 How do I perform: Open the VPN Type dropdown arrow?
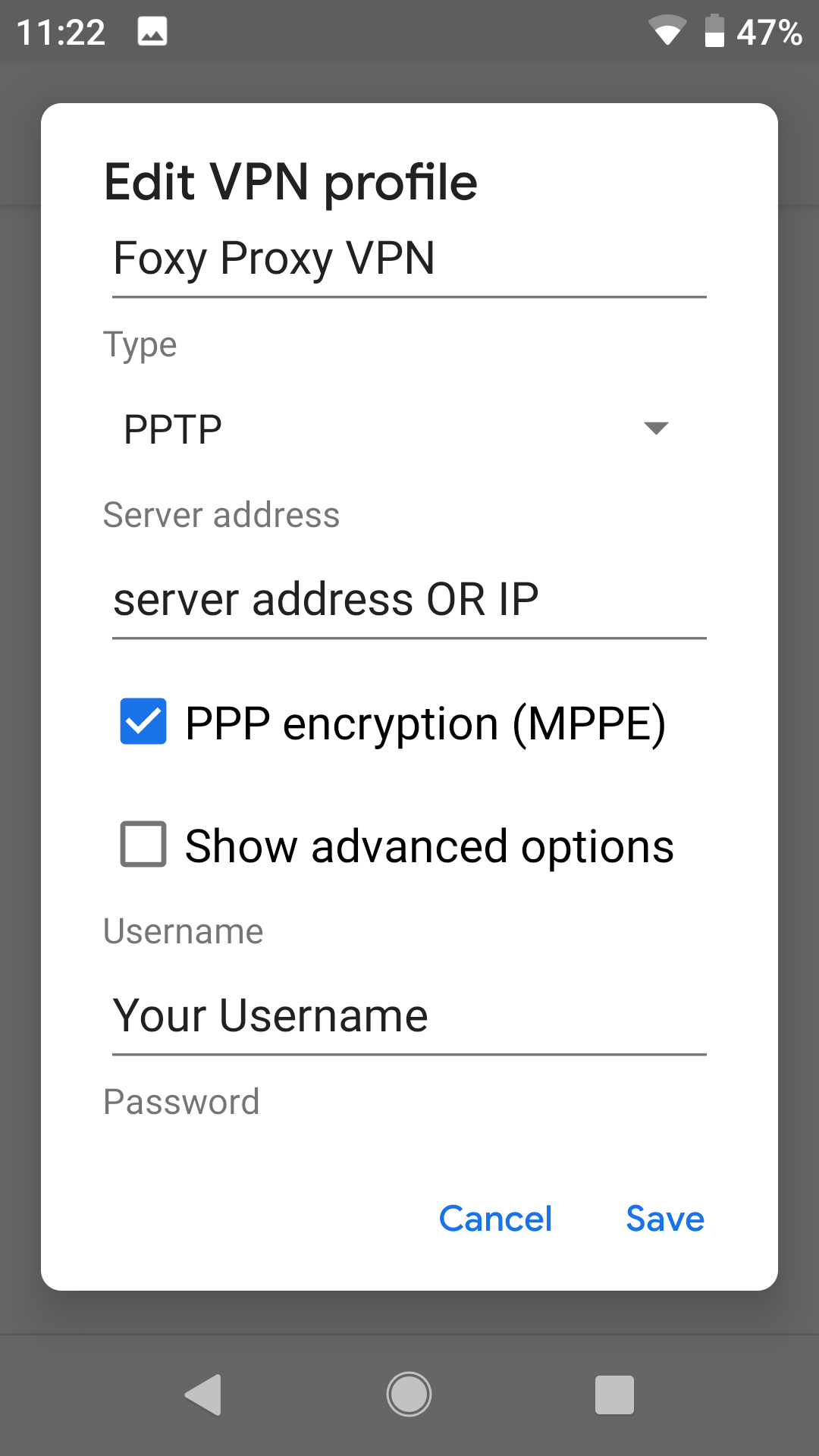[x=656, y=428]
